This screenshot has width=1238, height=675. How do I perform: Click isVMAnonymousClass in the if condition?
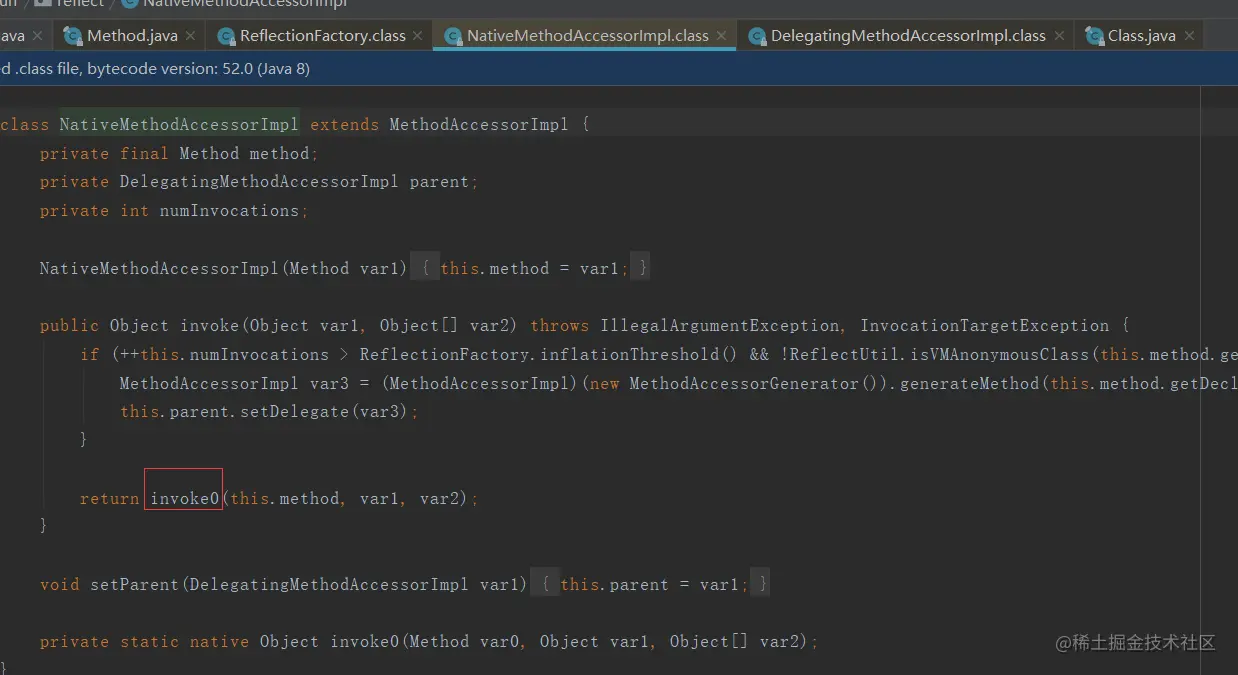coord(994,355)
